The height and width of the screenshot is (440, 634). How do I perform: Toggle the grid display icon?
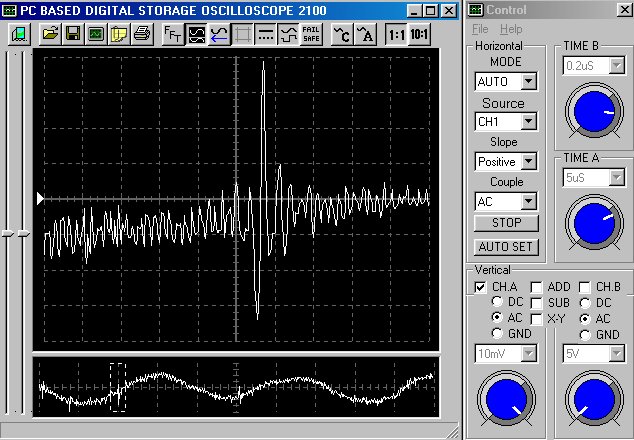(242, 33)
